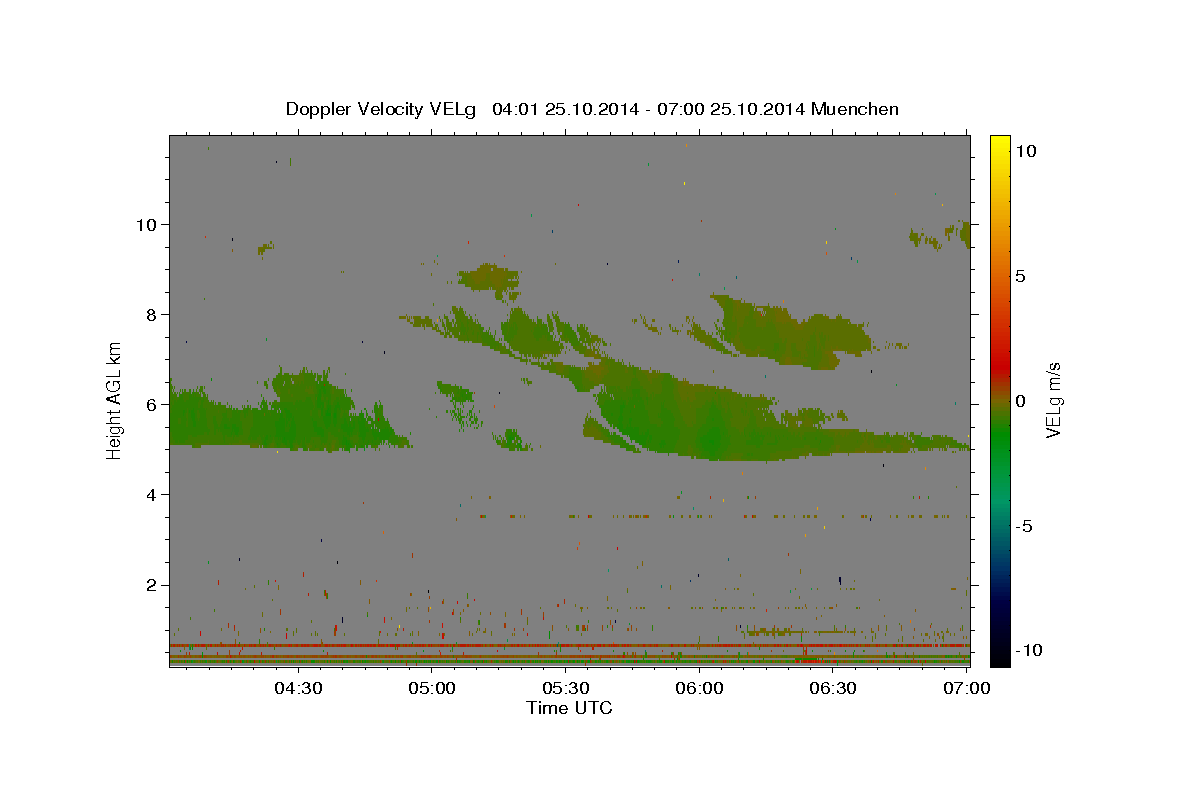Click the 04:30 time tick label
The height and width of the screenshot is (800, 1200).
(298, 689)
